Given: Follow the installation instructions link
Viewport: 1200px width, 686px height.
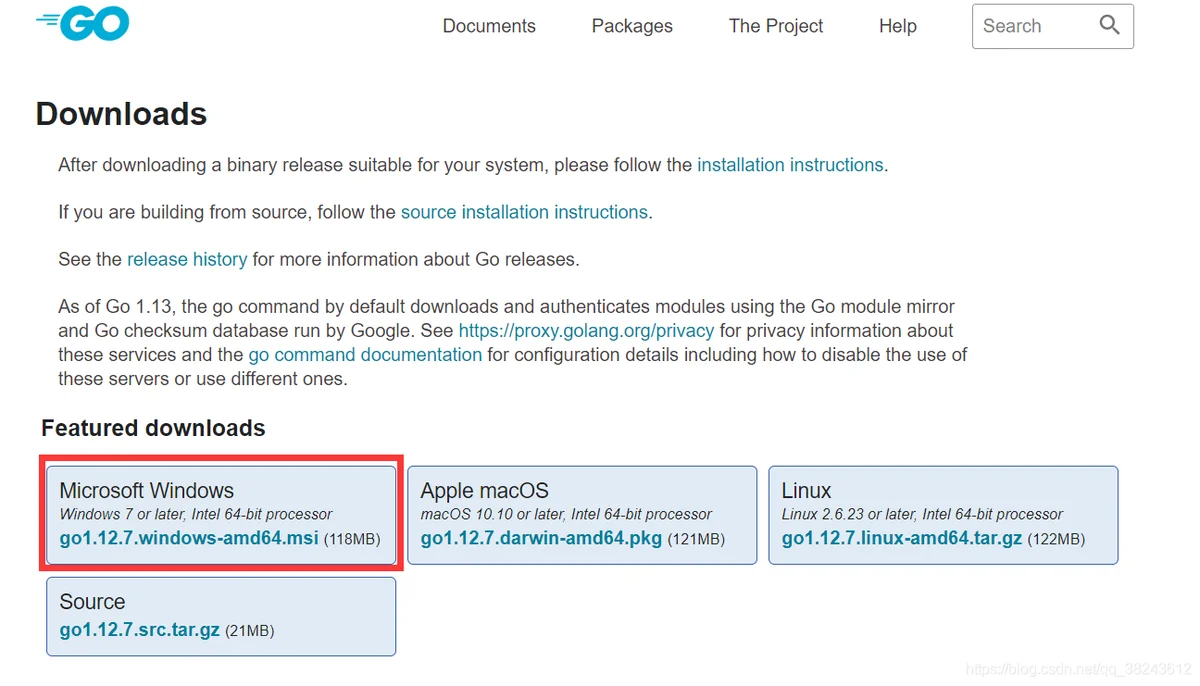Looking at the screenshot, I should click(790, 165).
